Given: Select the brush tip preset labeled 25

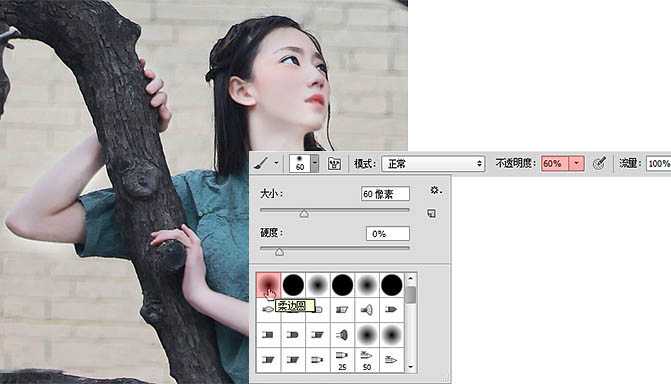Looking at the screenshot, I should [342, 360].
